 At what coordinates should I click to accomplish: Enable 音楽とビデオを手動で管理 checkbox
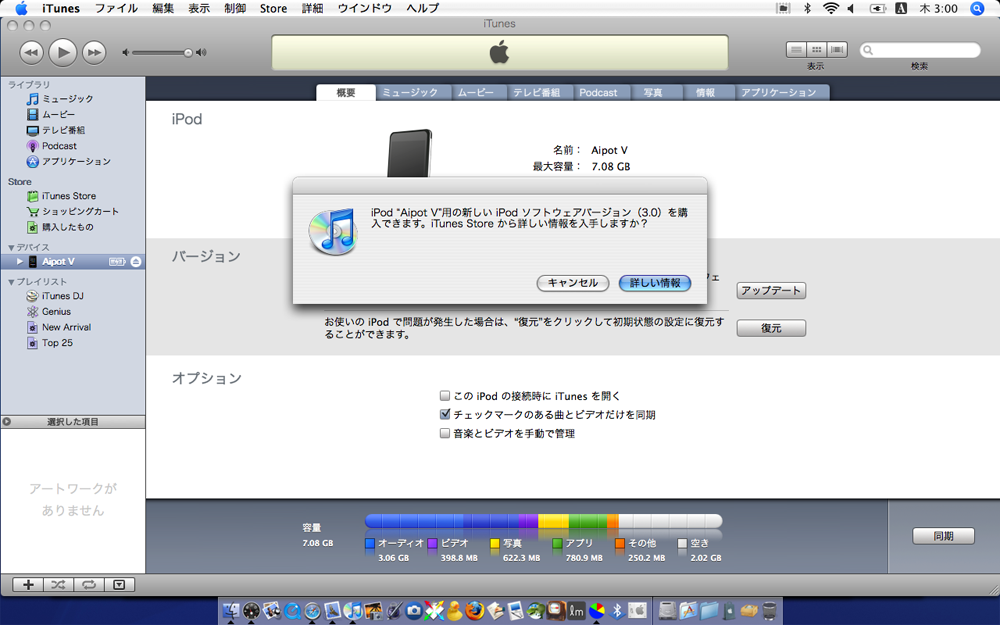click(x=445, y=434)
